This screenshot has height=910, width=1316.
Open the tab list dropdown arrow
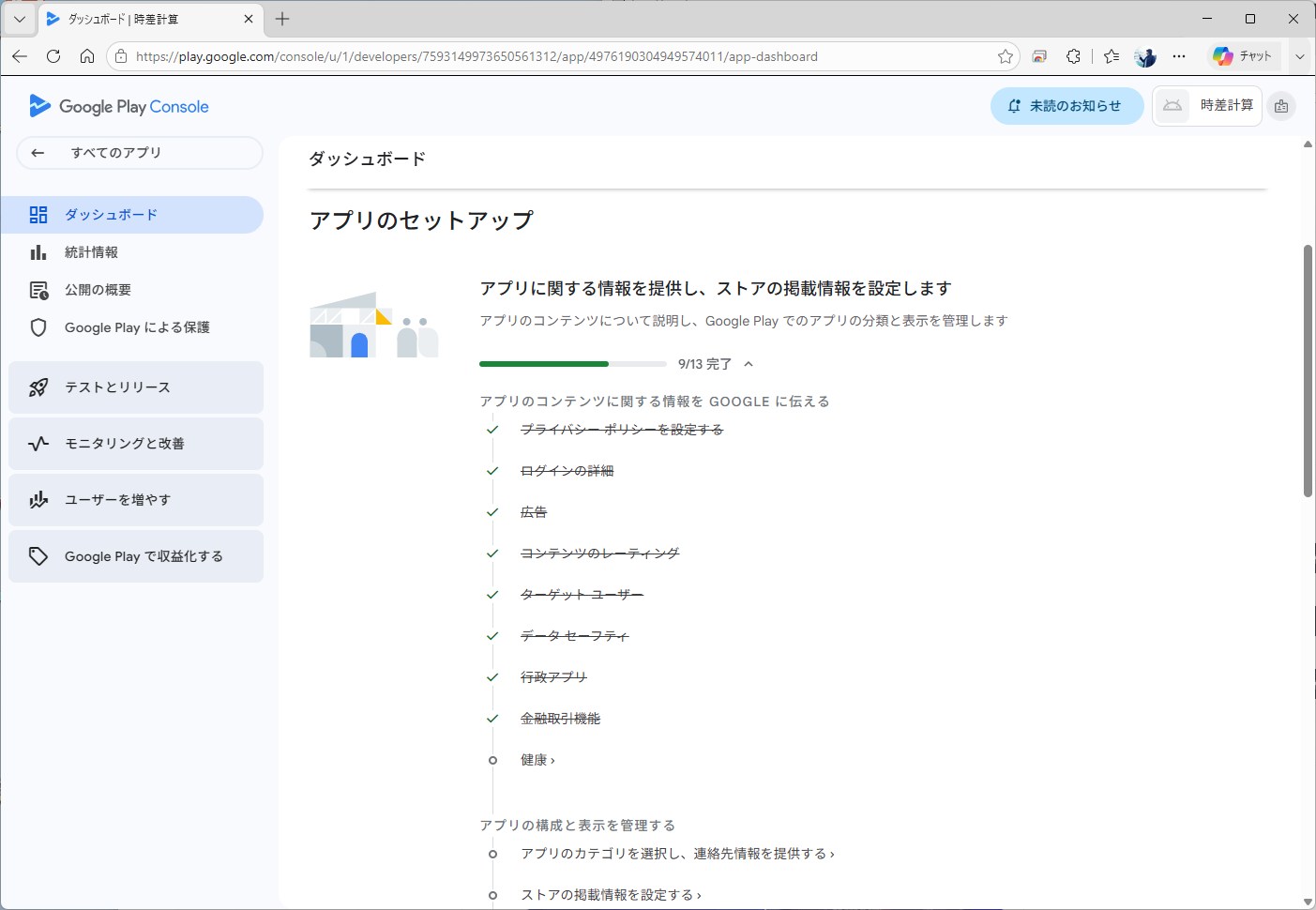pos(19,19)
